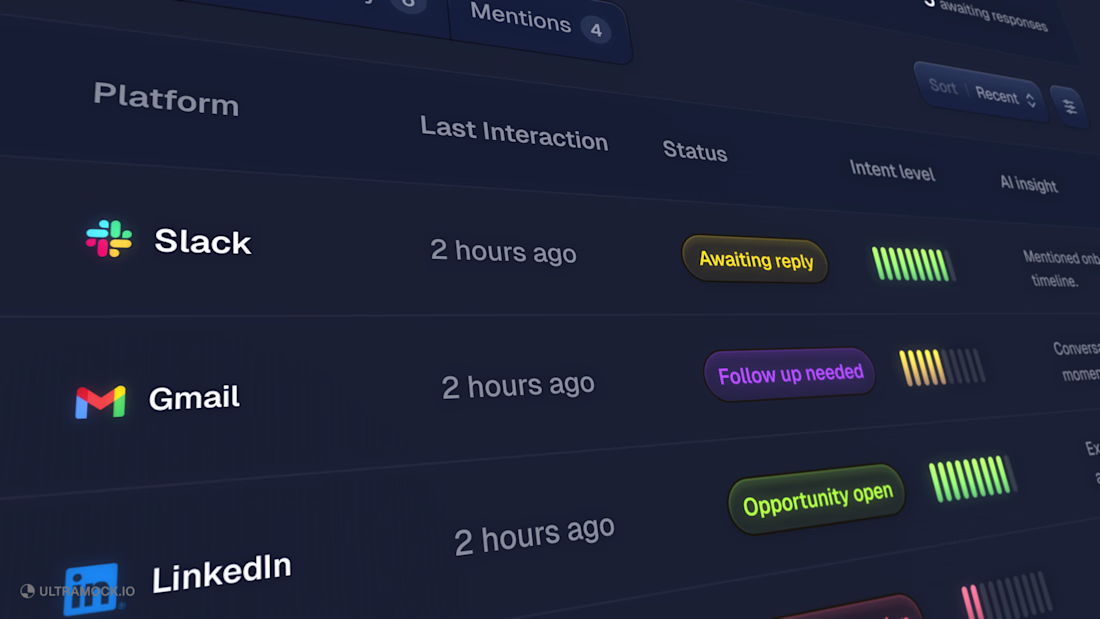Select the Gmail platform name

tap(194, 398)
